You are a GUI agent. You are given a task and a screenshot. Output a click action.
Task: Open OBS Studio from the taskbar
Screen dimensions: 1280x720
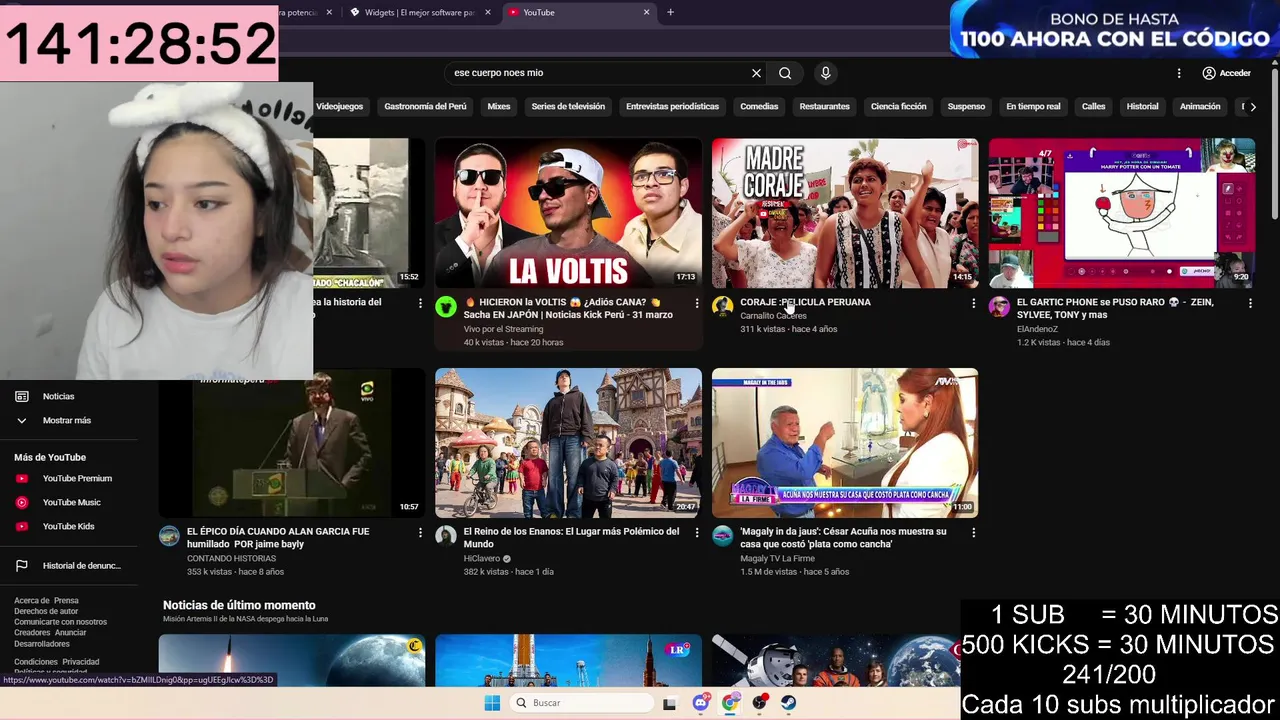coord(759,703)
